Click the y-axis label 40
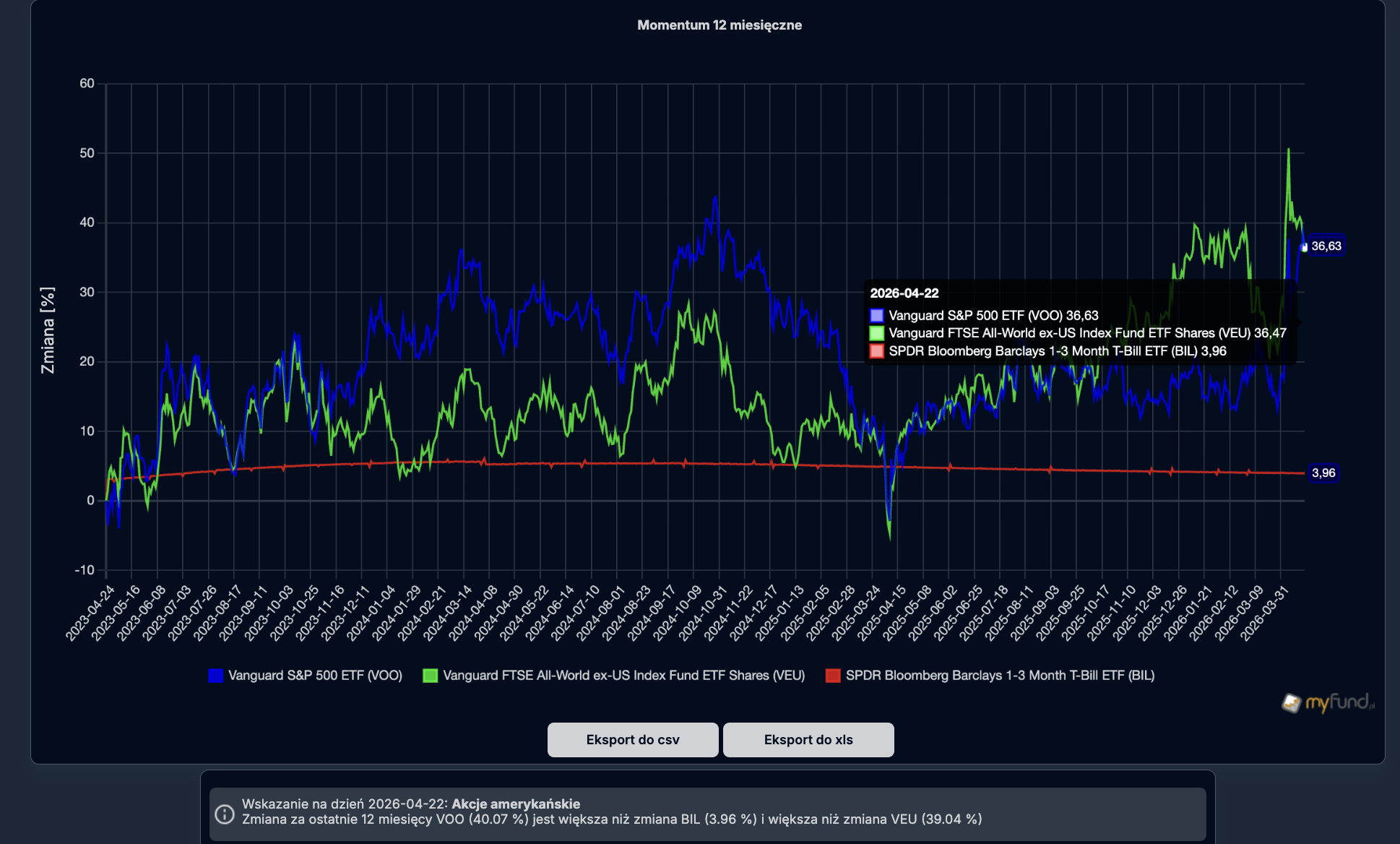The height and width of the screenshot is (844, 1400). coord(87,223)
